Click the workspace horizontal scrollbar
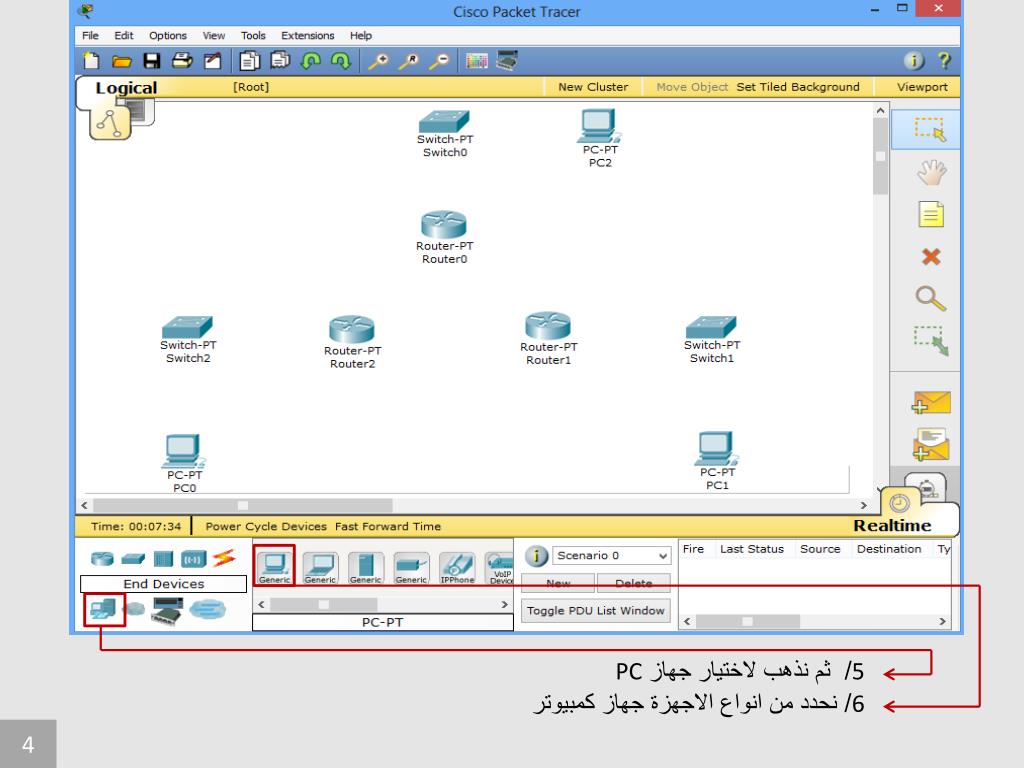Viewport: 1024px width, 768px height. 474,505
